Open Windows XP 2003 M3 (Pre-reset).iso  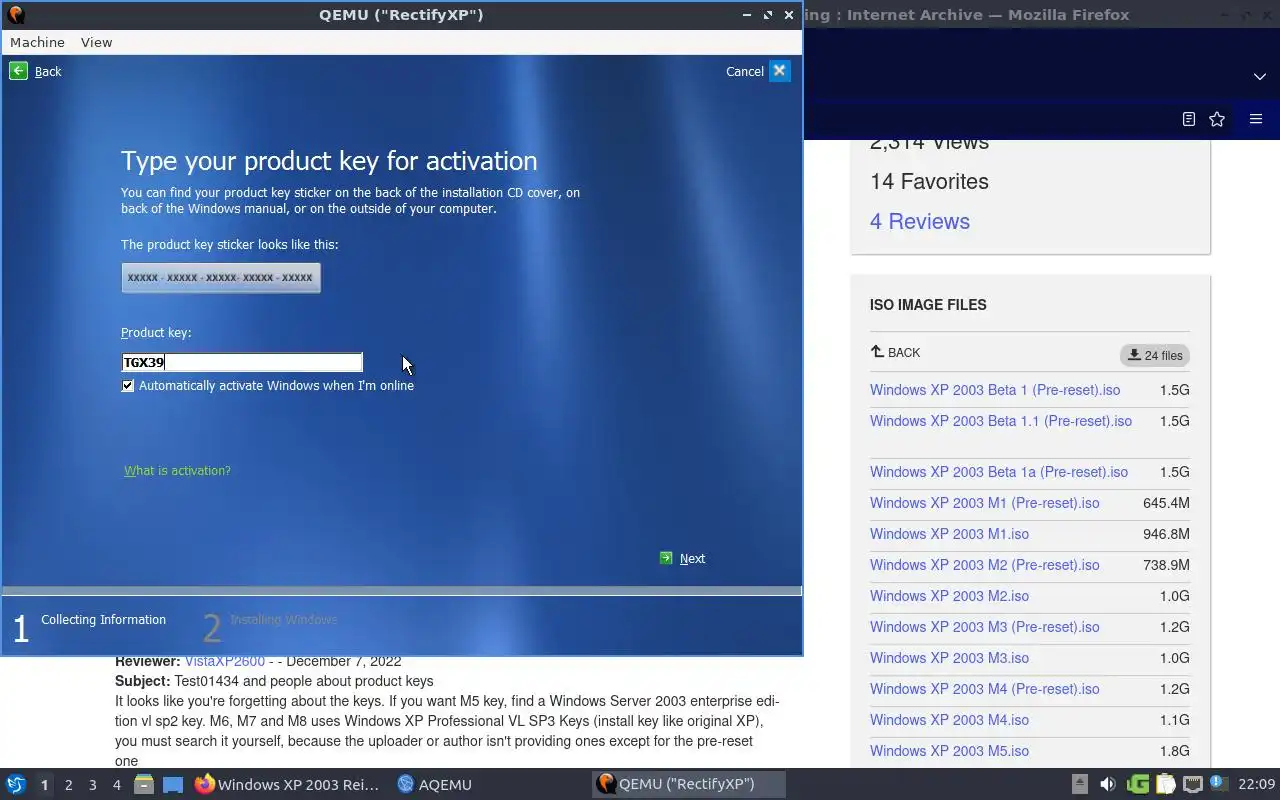[x=985, y=627]
